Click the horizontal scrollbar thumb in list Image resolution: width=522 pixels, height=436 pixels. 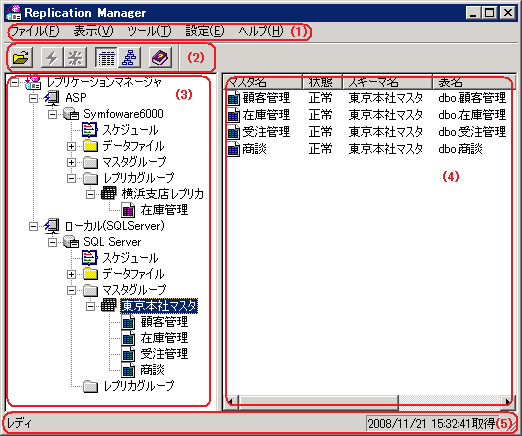click(318, 402)
